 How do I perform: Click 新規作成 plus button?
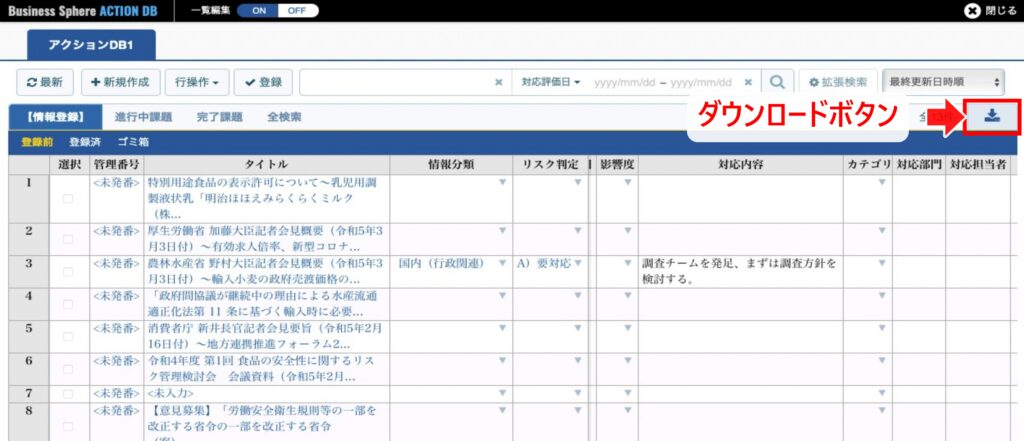coord(120,82)
